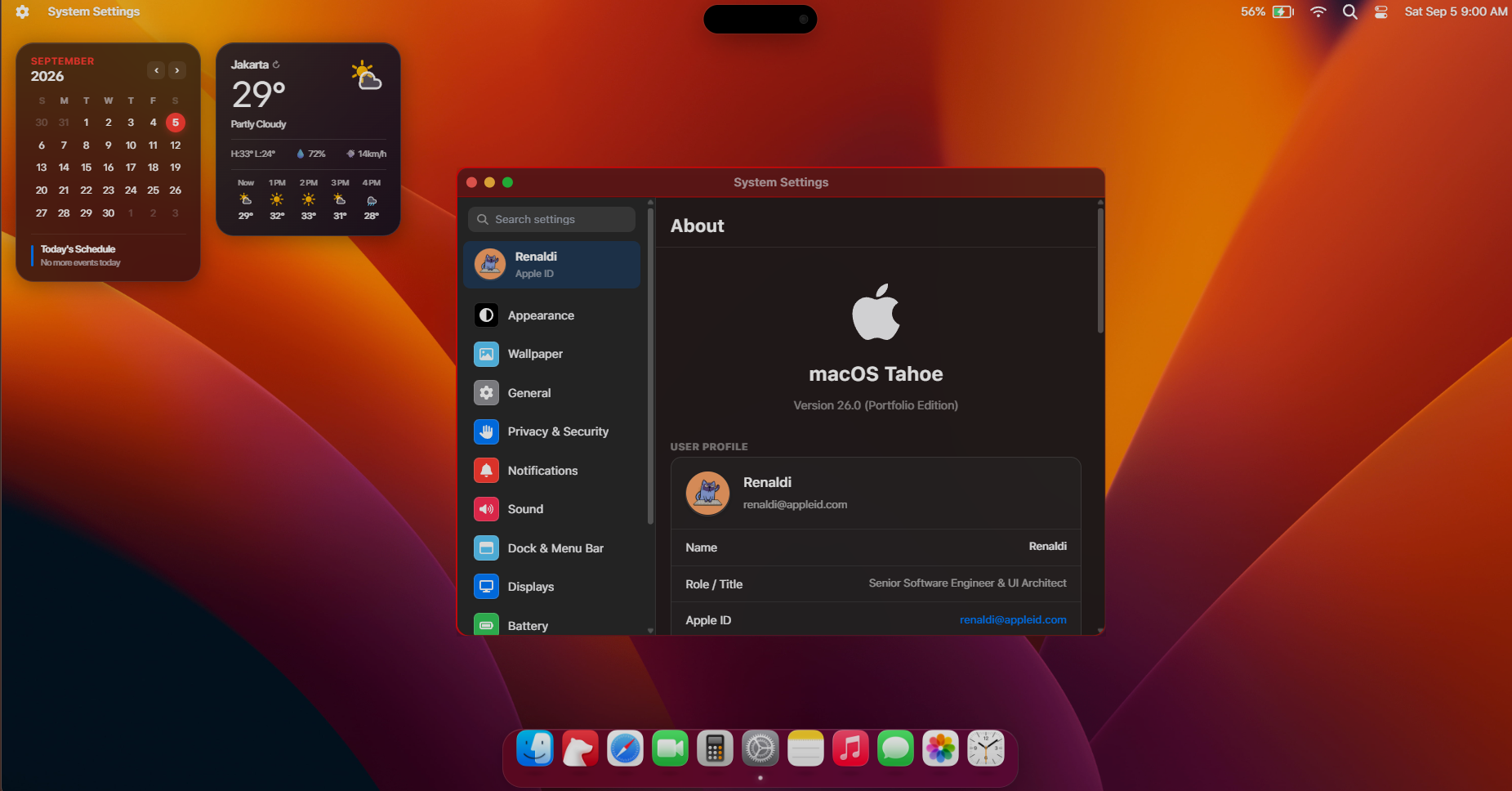The height and width of the screenshot is (791, 1512).
Task: Open Messages from the dock
Action: (x=896, y=748)
